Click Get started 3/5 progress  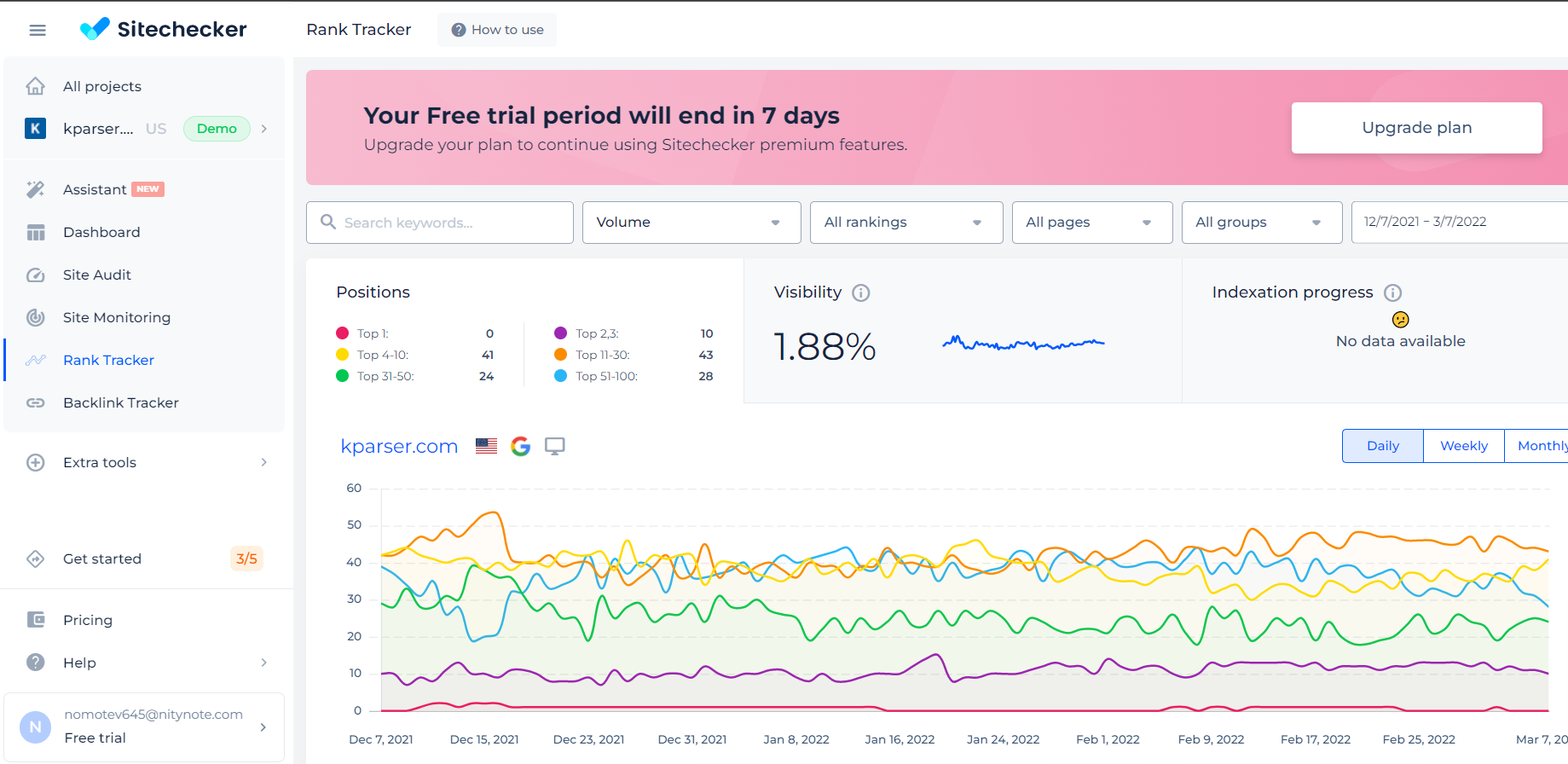click(144, 559)
